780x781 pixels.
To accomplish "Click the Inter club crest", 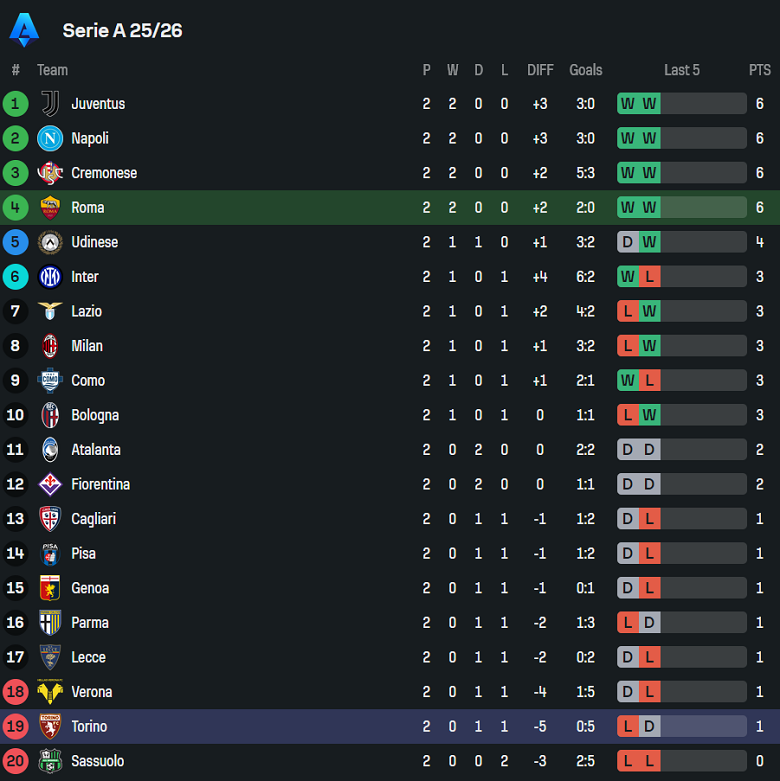I will (50, 277).
